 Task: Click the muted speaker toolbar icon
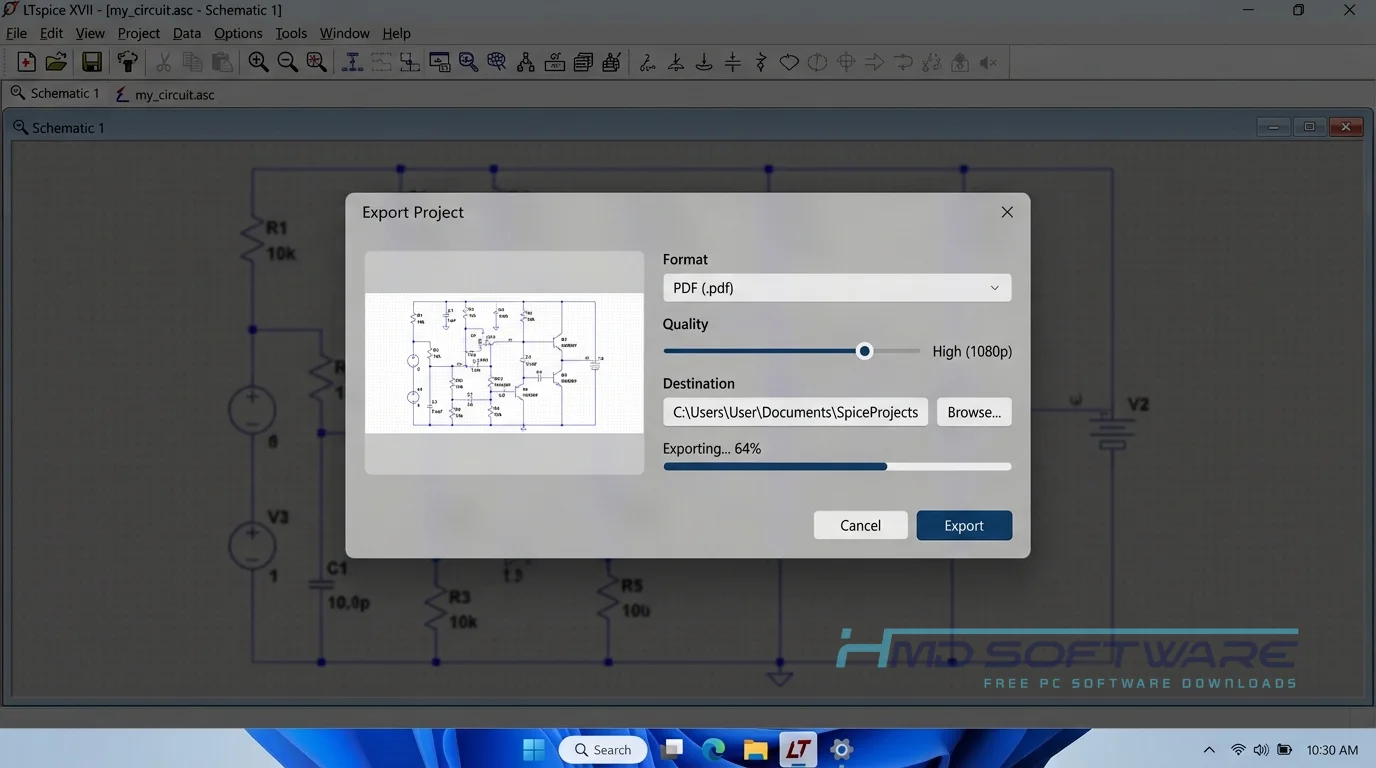[988, 62]
